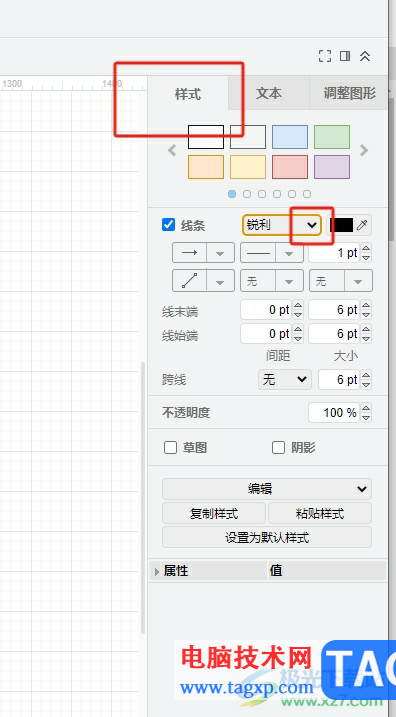Show previous style palette page
The image size is (396, 717).
[x=172, y=150]
